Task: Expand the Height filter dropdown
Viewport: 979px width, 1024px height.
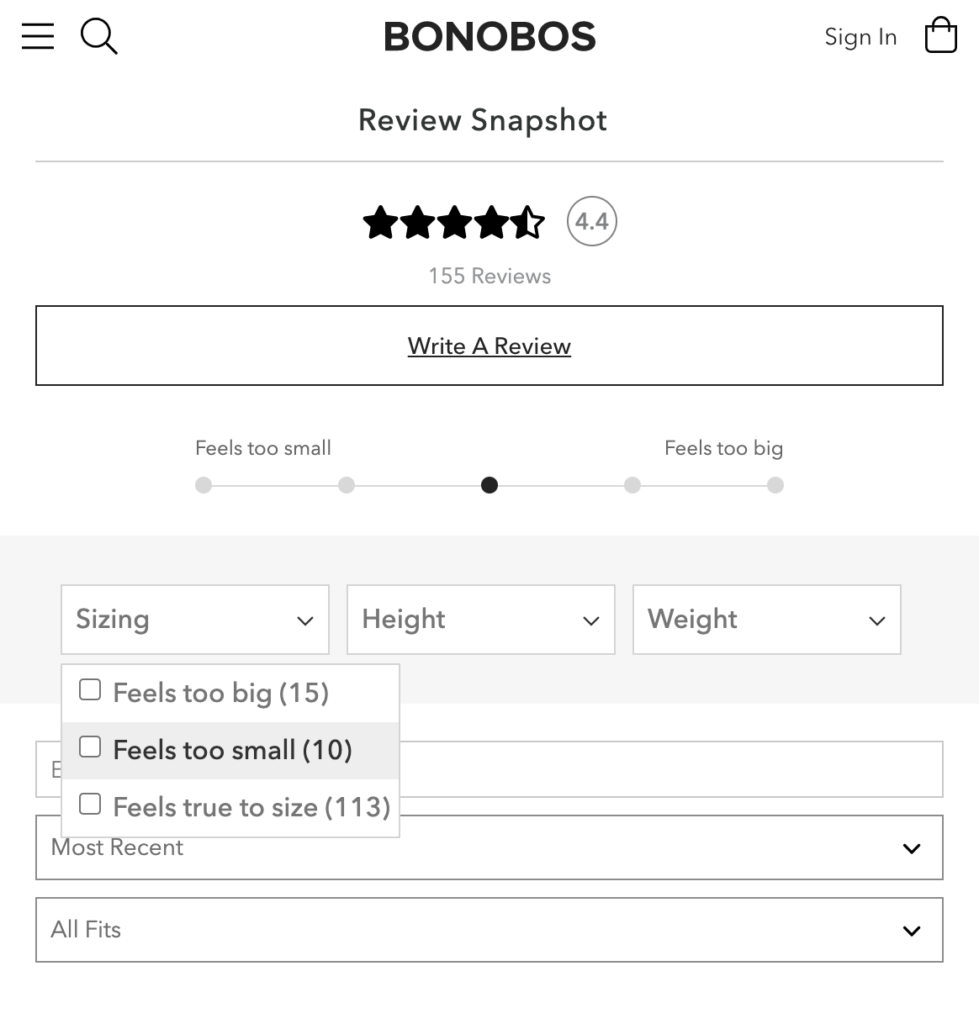Action: tap(480, 620)
